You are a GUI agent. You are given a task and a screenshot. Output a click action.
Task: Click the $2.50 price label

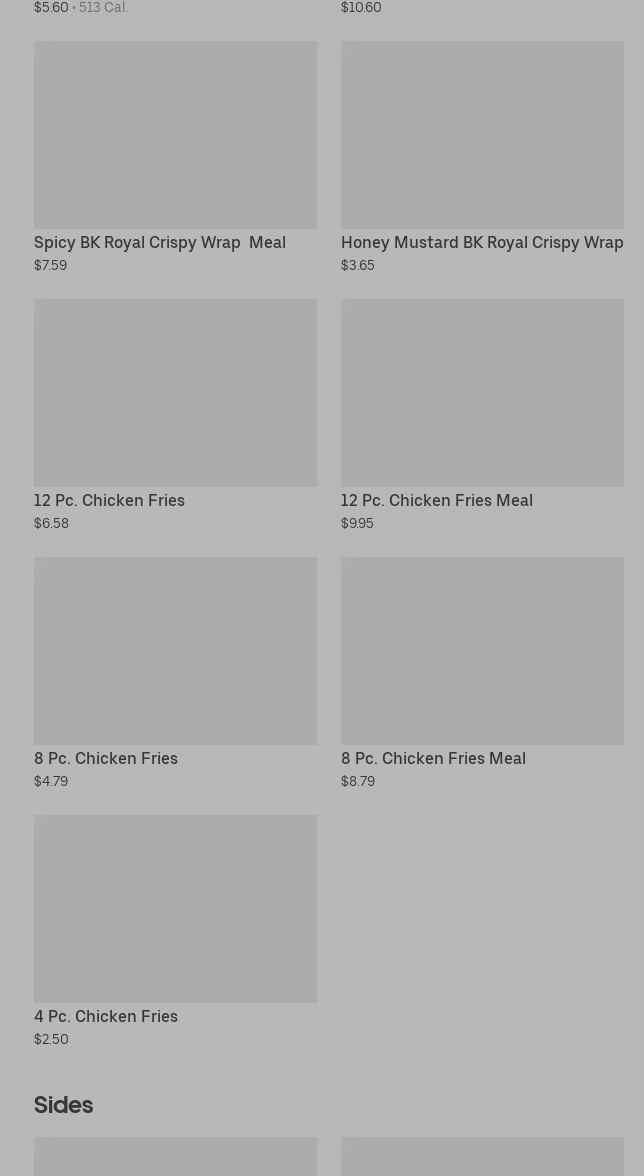tap(51, 1040)
